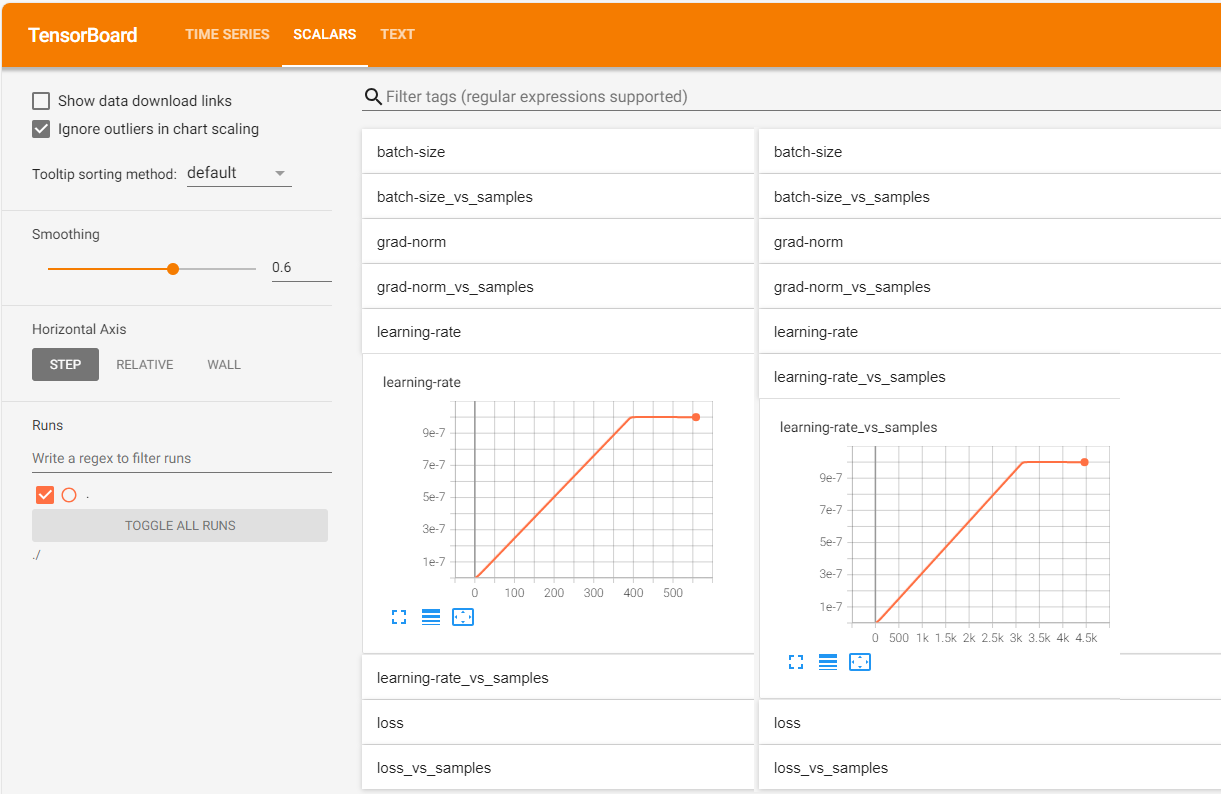Click the circle icon beside the run checkbox

(68, 494)
